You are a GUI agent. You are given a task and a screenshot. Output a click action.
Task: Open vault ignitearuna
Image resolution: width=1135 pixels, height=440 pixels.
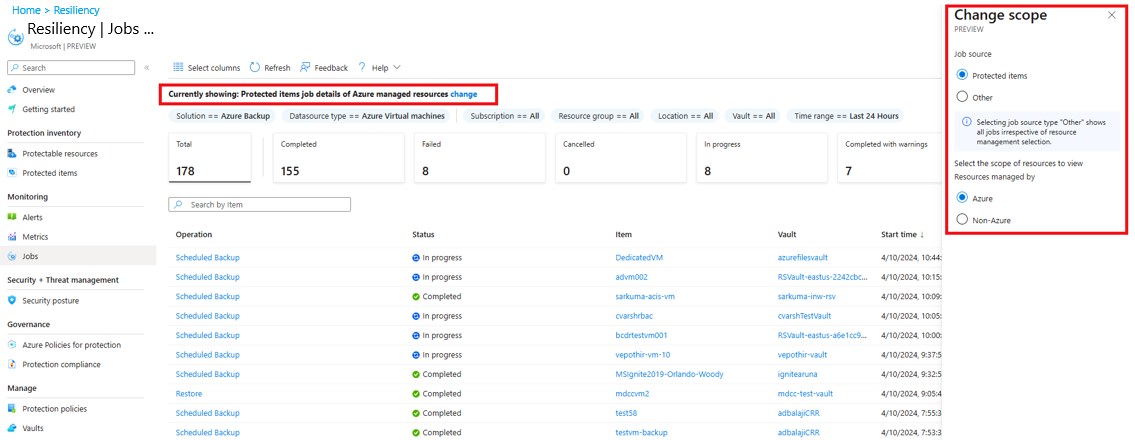pyautogui.click(x=799, y=374)
